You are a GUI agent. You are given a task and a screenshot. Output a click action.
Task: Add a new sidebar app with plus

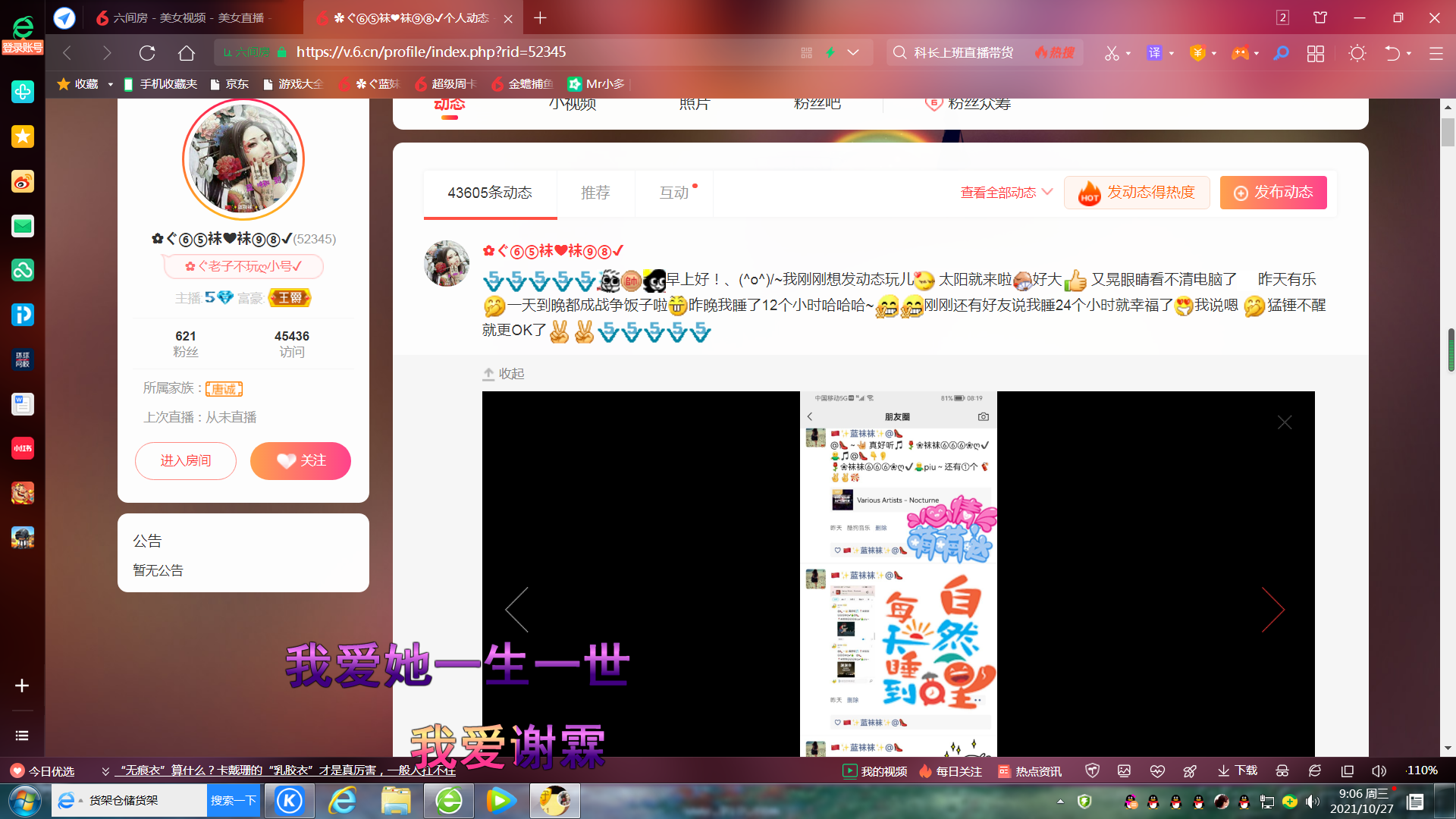click(x=22, y=686)
